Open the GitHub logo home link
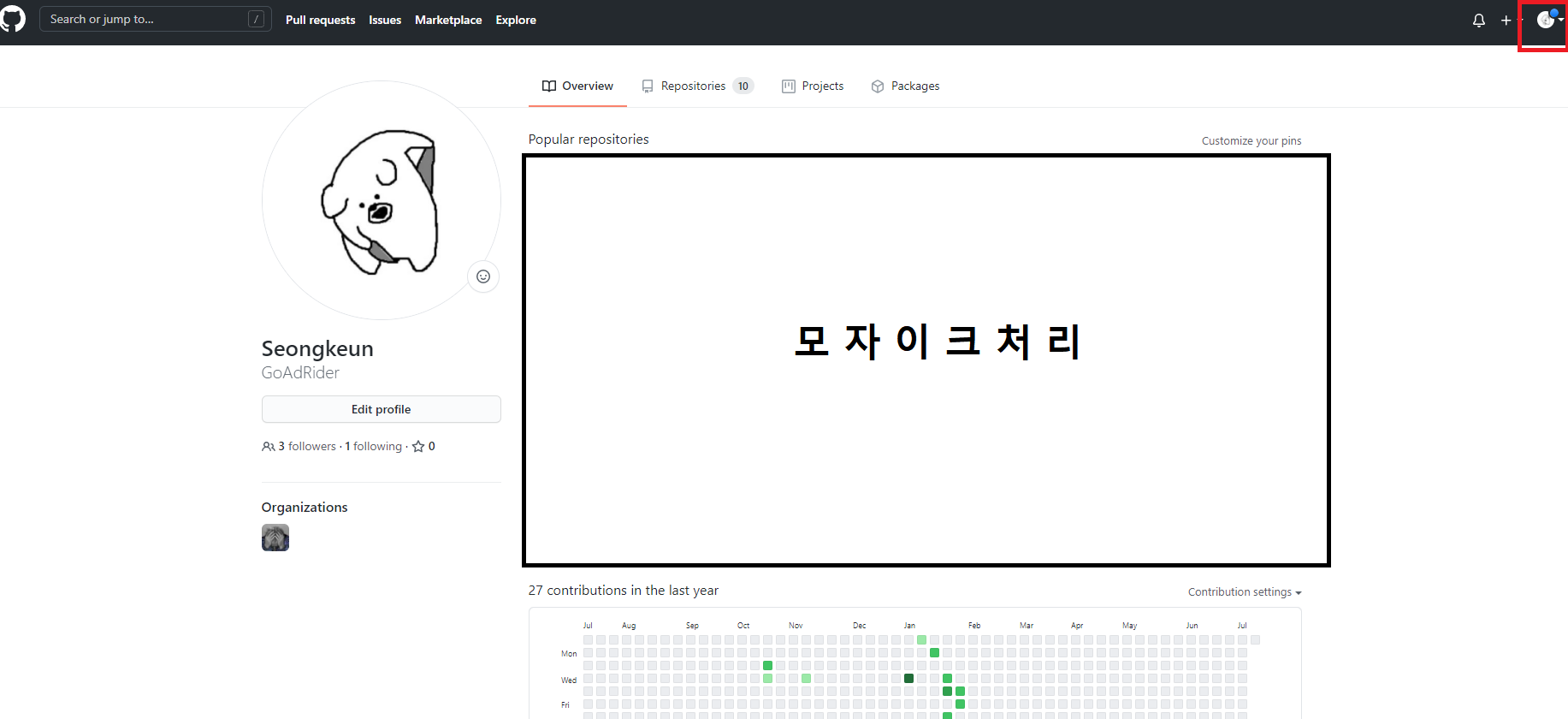 point(12,19)
